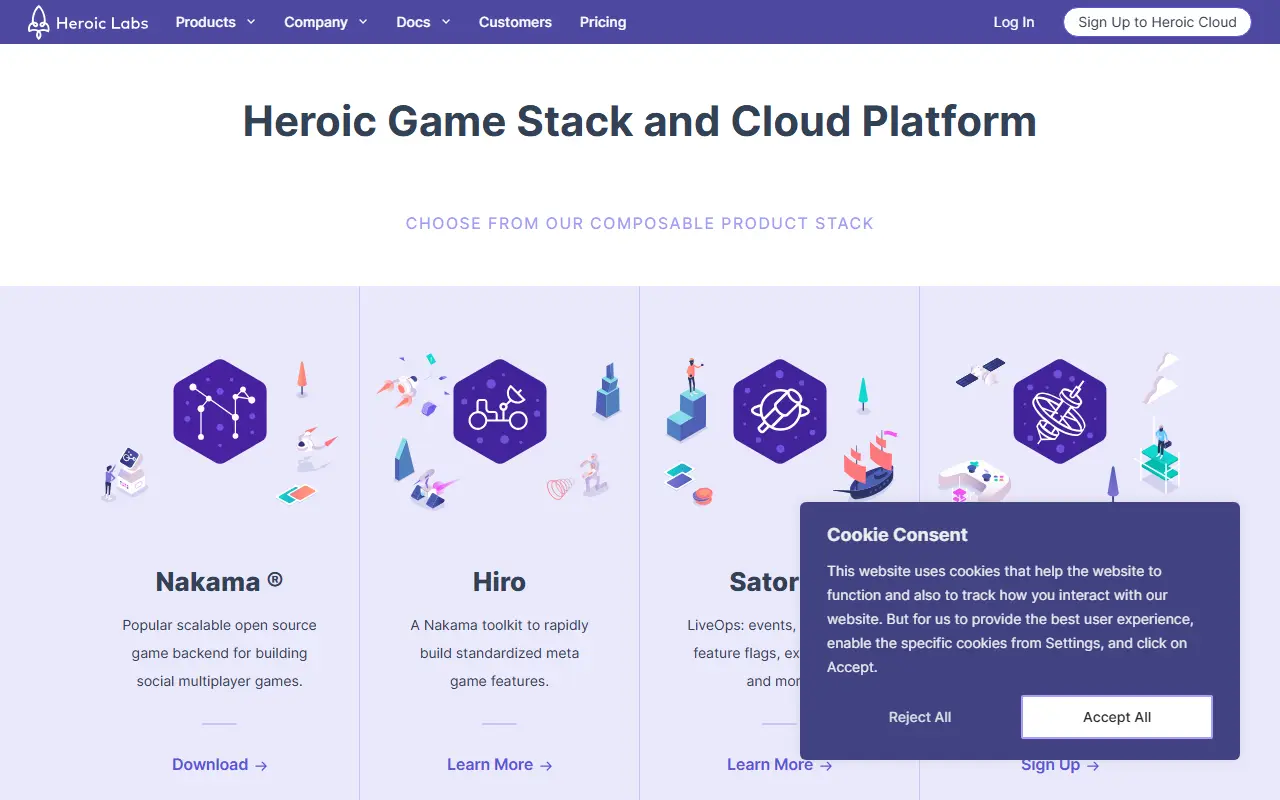Screen dimensions: 1280x800
Task: Click Learn More under Satori
Action: tap(780, 765)
